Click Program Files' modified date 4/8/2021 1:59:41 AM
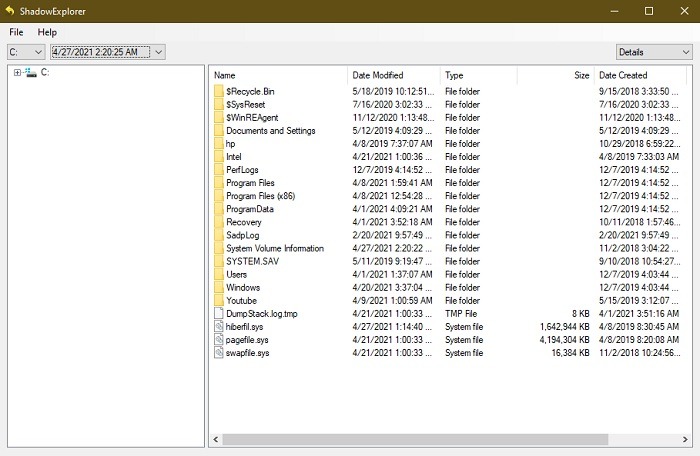This screenshot has height=456, width=700. [392, 183]
